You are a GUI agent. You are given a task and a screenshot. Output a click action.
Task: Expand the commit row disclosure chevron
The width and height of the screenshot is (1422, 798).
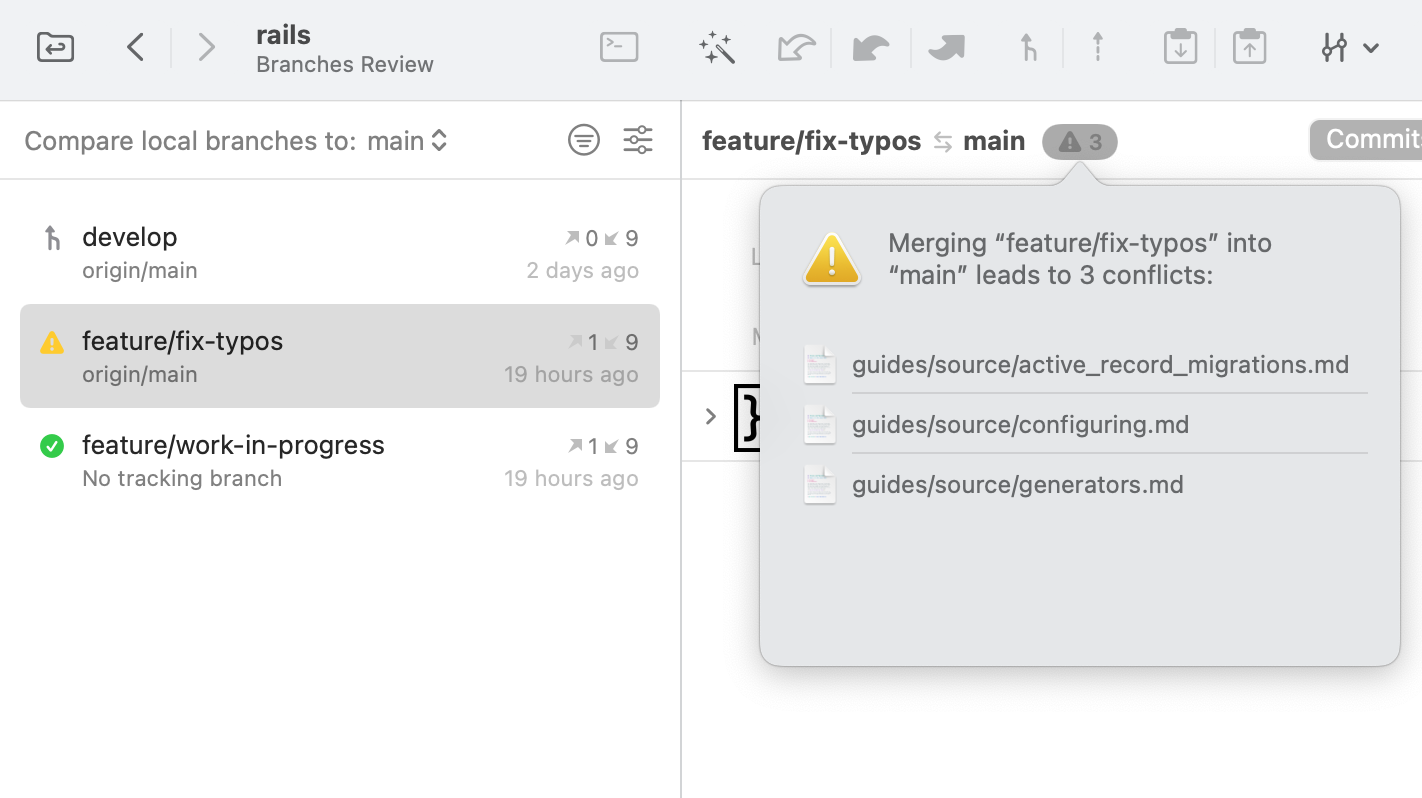pyautogui.click(x=711, y=416)
